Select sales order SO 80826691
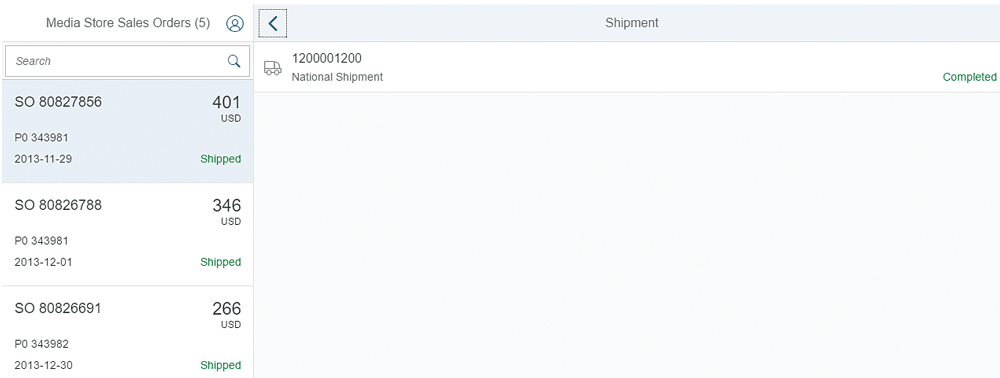The width and height of the screenshot is (1000, 378). coord(127,332)
